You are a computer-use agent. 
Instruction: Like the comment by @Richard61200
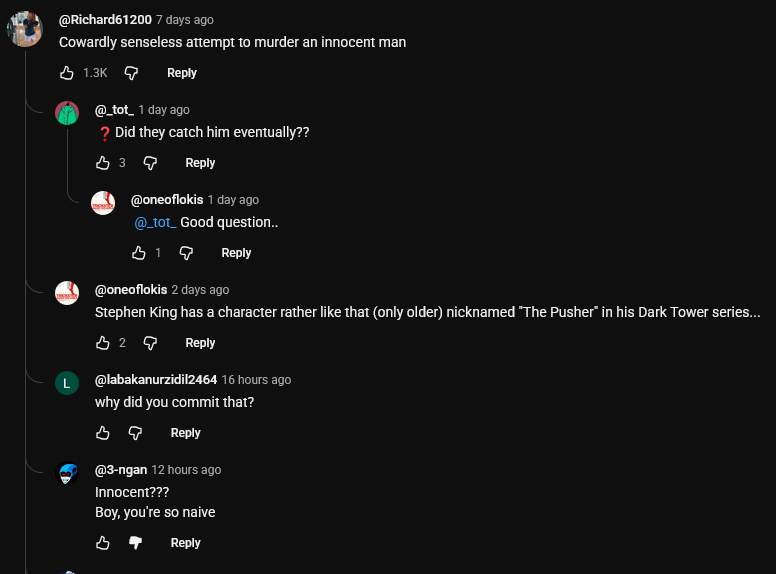(x=67, y=73)
